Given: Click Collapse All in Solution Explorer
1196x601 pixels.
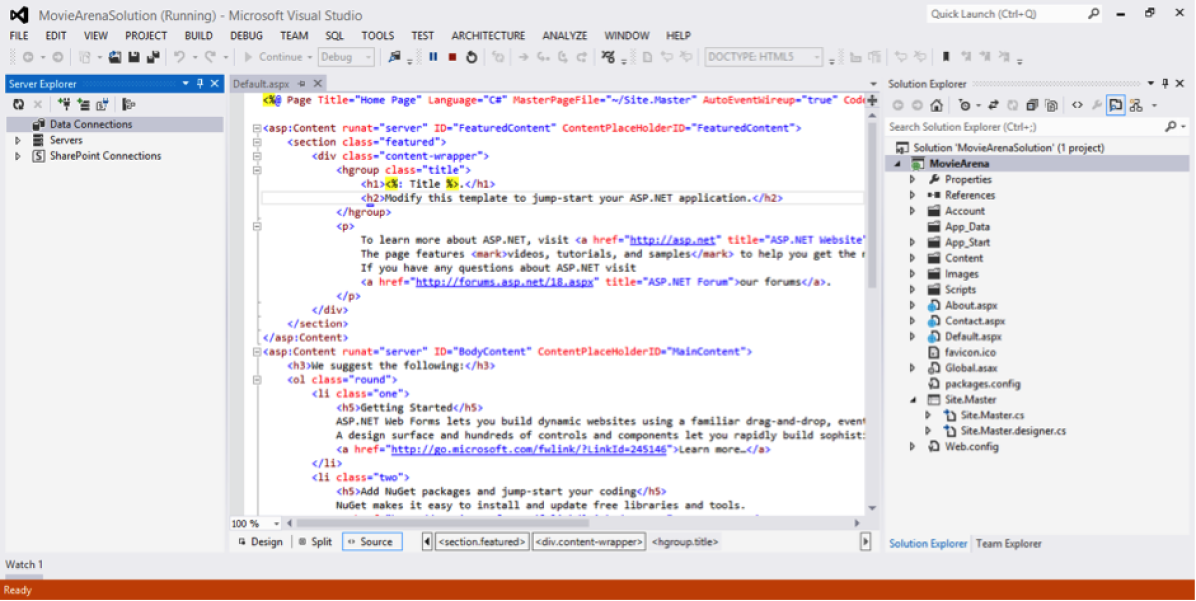Looking at the screenshot, I should point(1032,105).
